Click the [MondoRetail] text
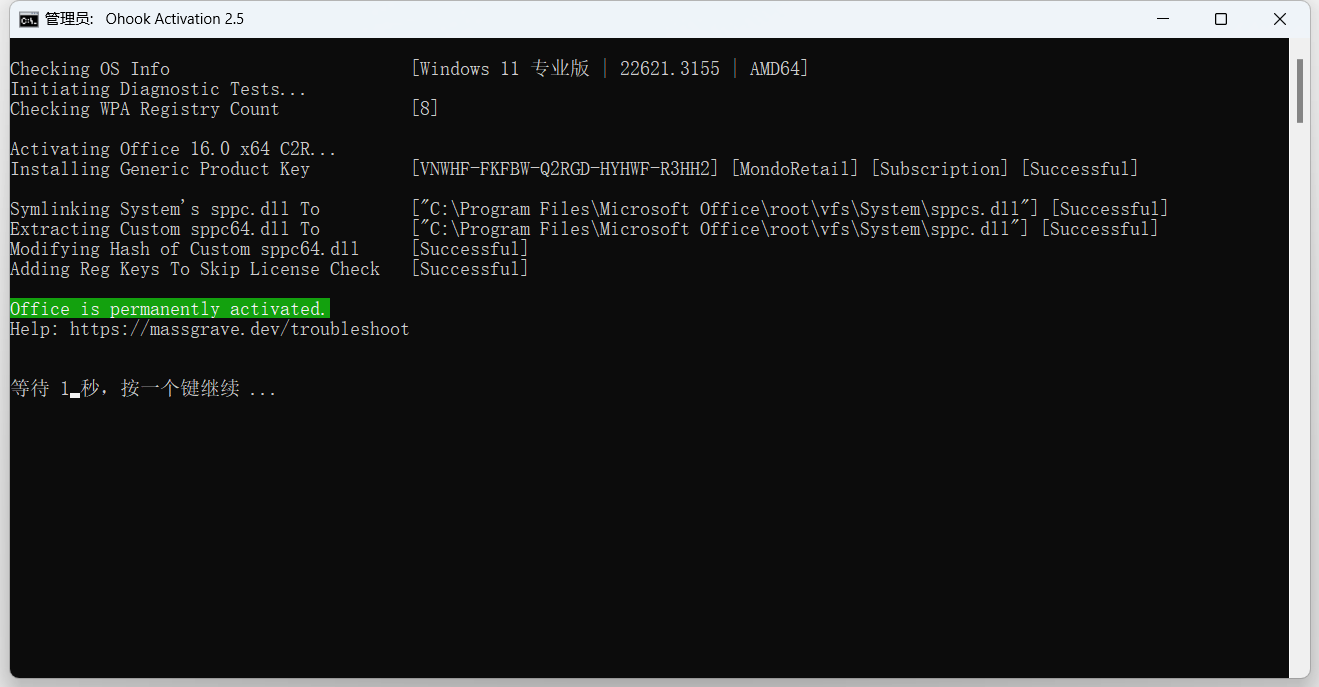This screenshot has width=1319, height=687. [x=795, y=169]
